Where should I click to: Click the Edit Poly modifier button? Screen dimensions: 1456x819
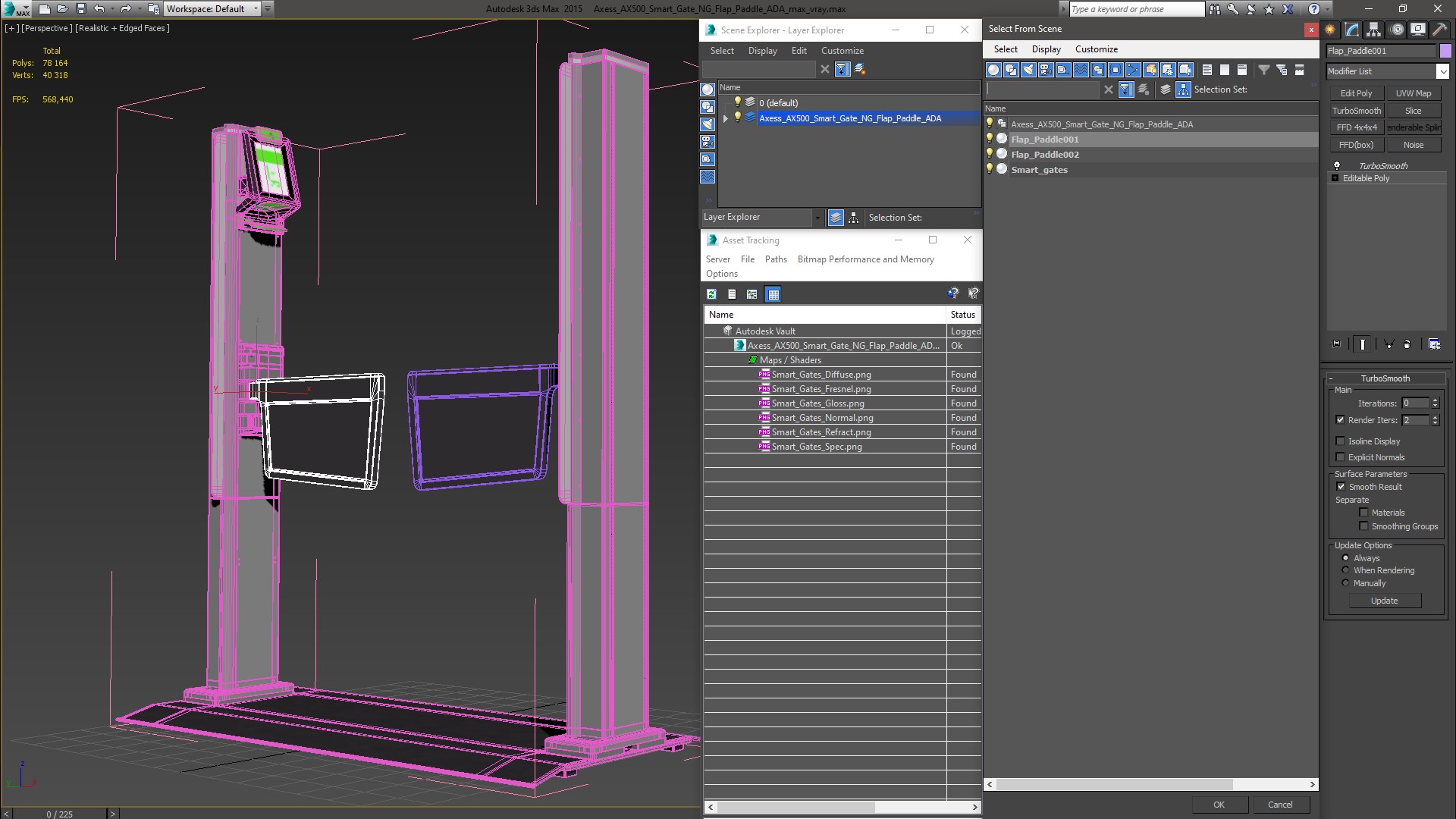[x=1356, y=93]
